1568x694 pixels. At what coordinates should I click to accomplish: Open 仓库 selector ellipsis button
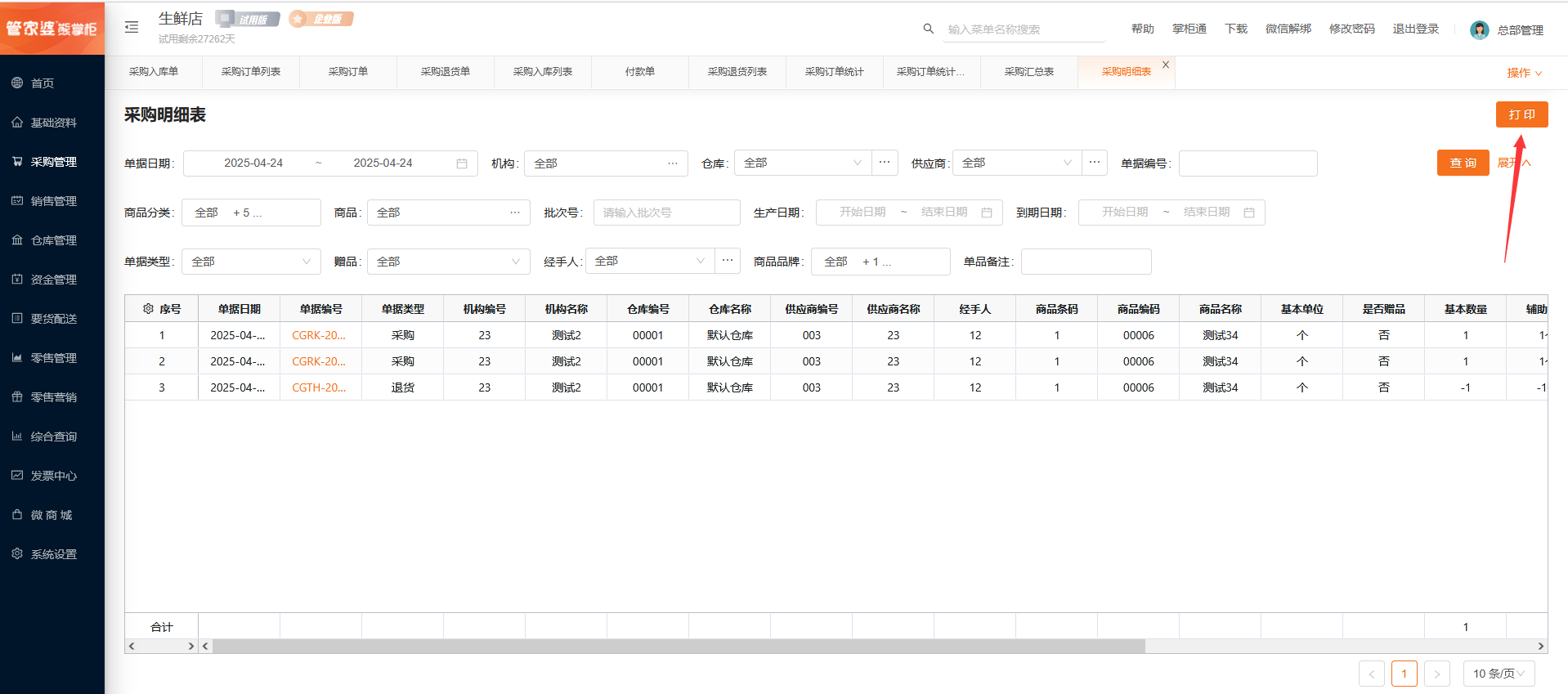pos(885,163)
